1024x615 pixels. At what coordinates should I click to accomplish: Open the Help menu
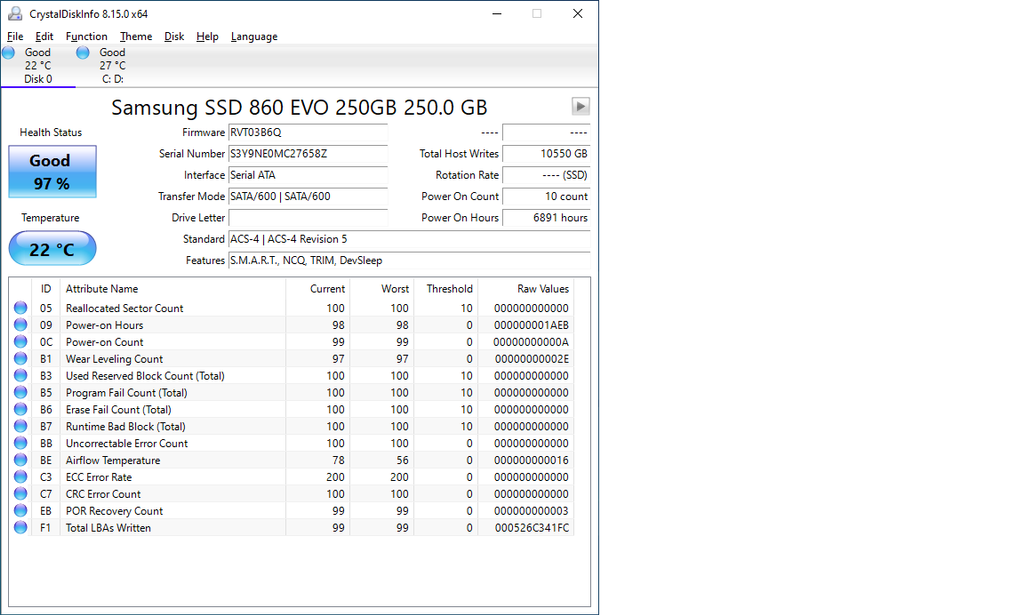point(207,37)
